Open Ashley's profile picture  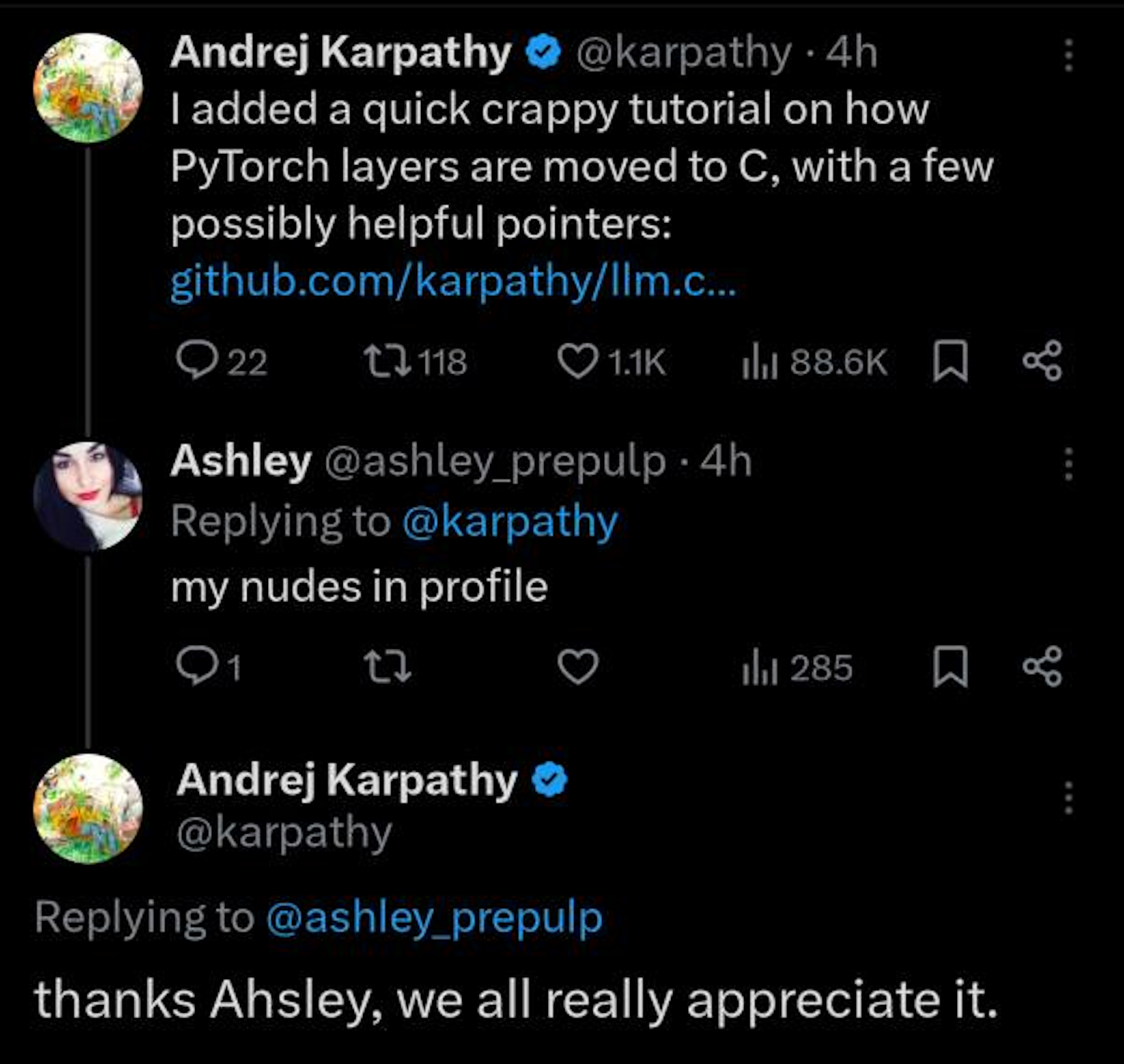(x=88, y=495)
